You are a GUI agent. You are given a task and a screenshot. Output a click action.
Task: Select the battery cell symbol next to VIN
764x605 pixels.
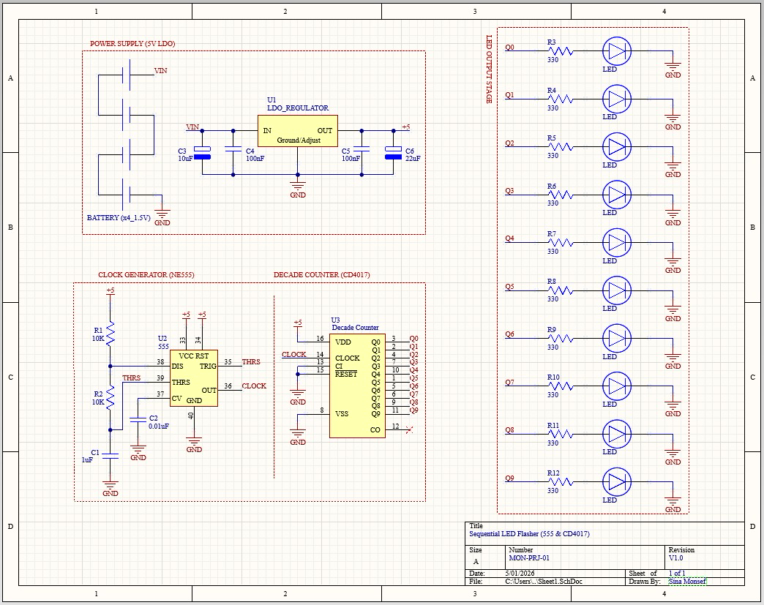pos(126,75)
